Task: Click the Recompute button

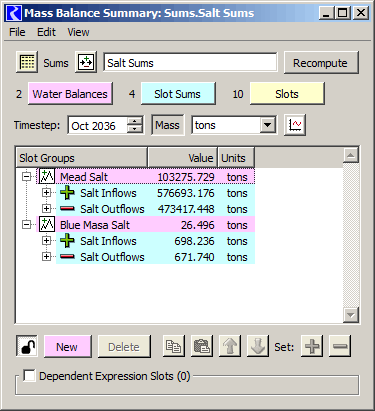Action: (x=321, y=62)
